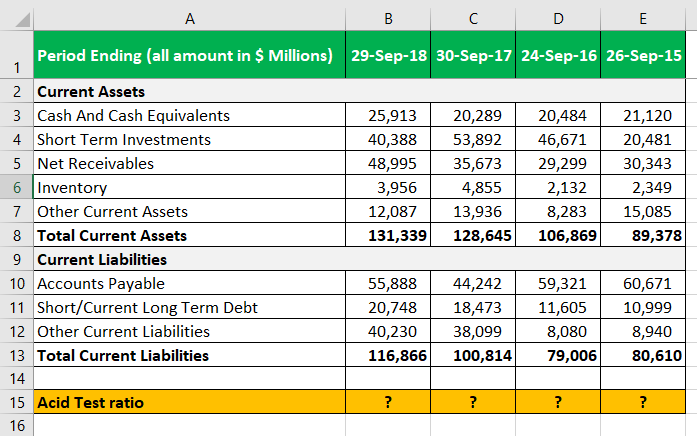Select row 6 header
The width and height of the screenshot is (697, 436).
pyautogui.click(x=17, y=187)
